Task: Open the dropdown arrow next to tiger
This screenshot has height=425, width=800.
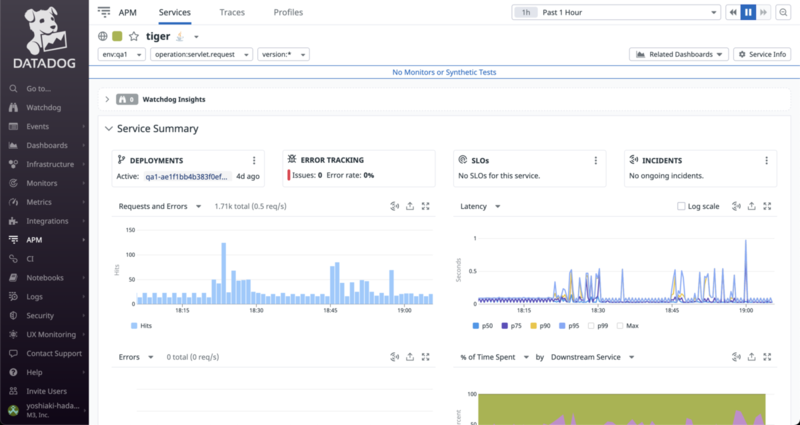Action: pyautogui.click(x=196, y=37)
